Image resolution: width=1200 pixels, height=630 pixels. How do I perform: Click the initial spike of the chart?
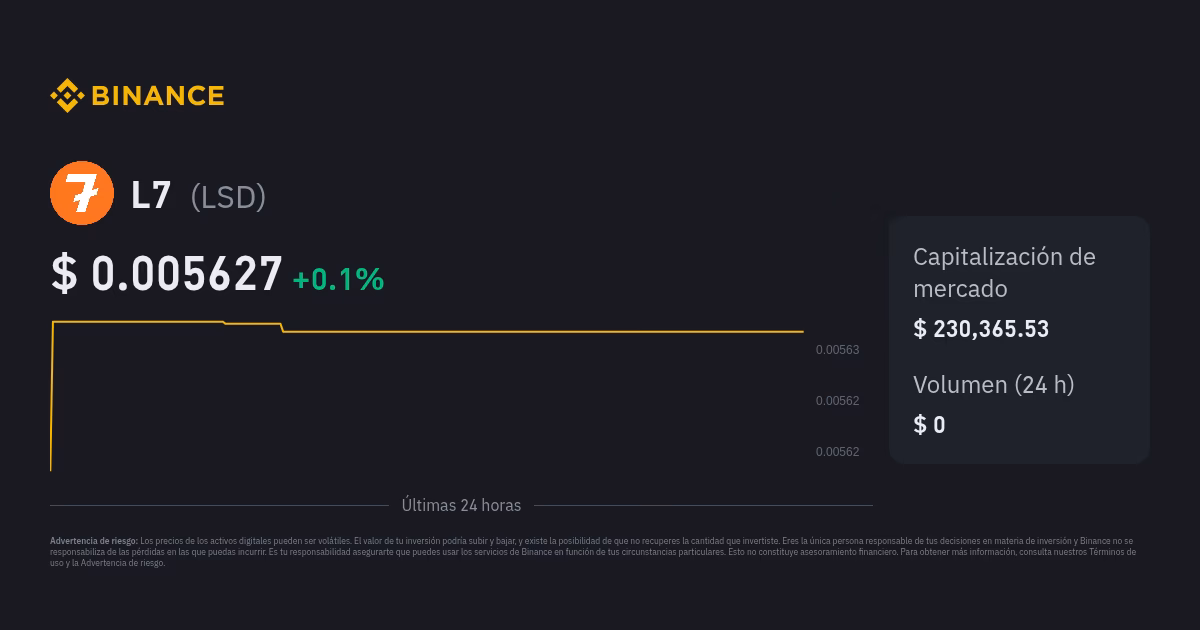click(x=52, y=396)
